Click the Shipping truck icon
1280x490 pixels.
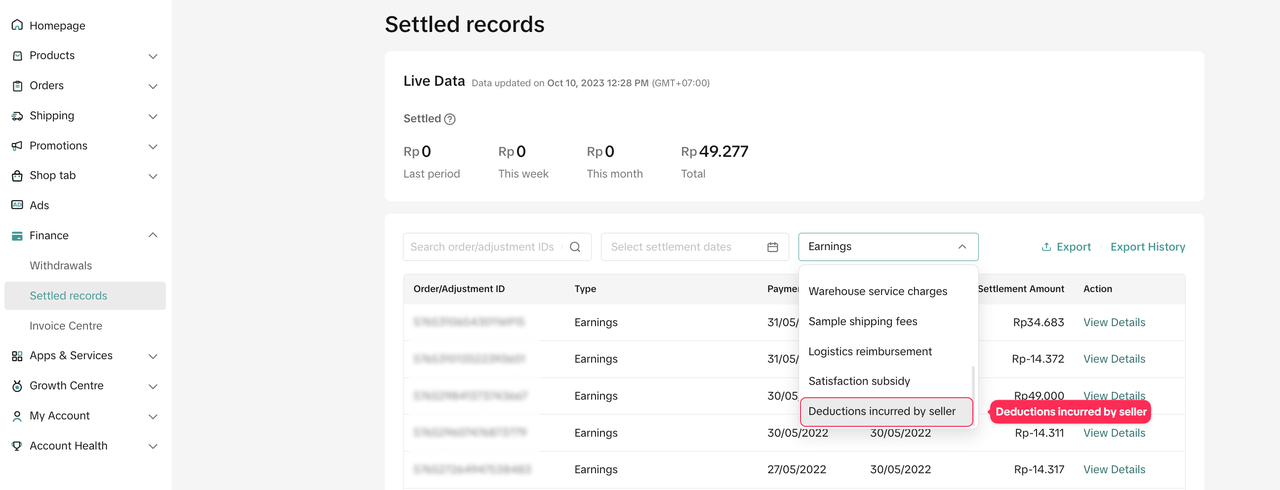coord(17,116)
